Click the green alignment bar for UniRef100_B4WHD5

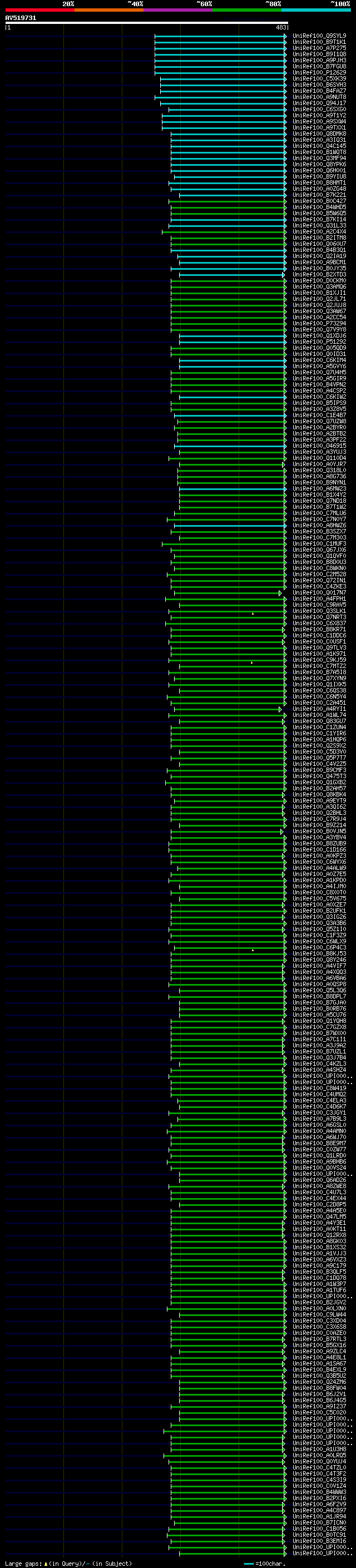tap(229, 207)
